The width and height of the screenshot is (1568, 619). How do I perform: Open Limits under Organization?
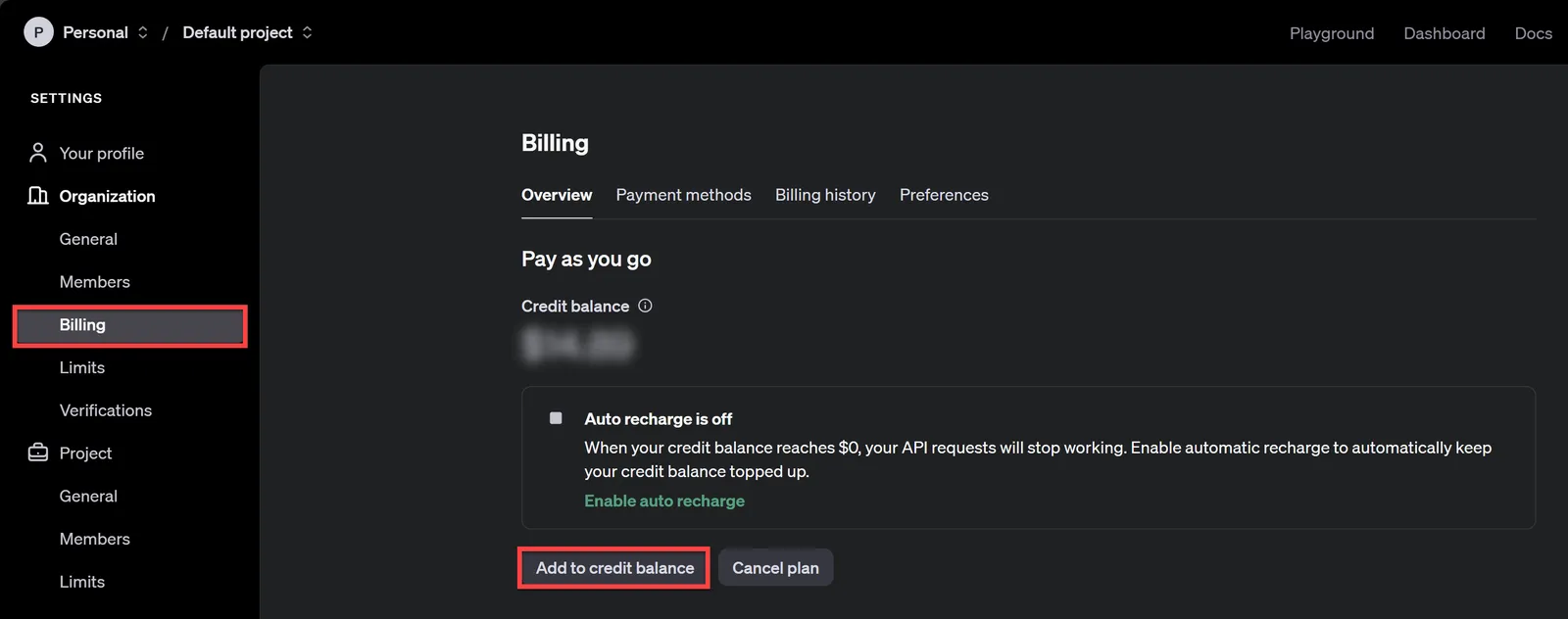[81, 367]
